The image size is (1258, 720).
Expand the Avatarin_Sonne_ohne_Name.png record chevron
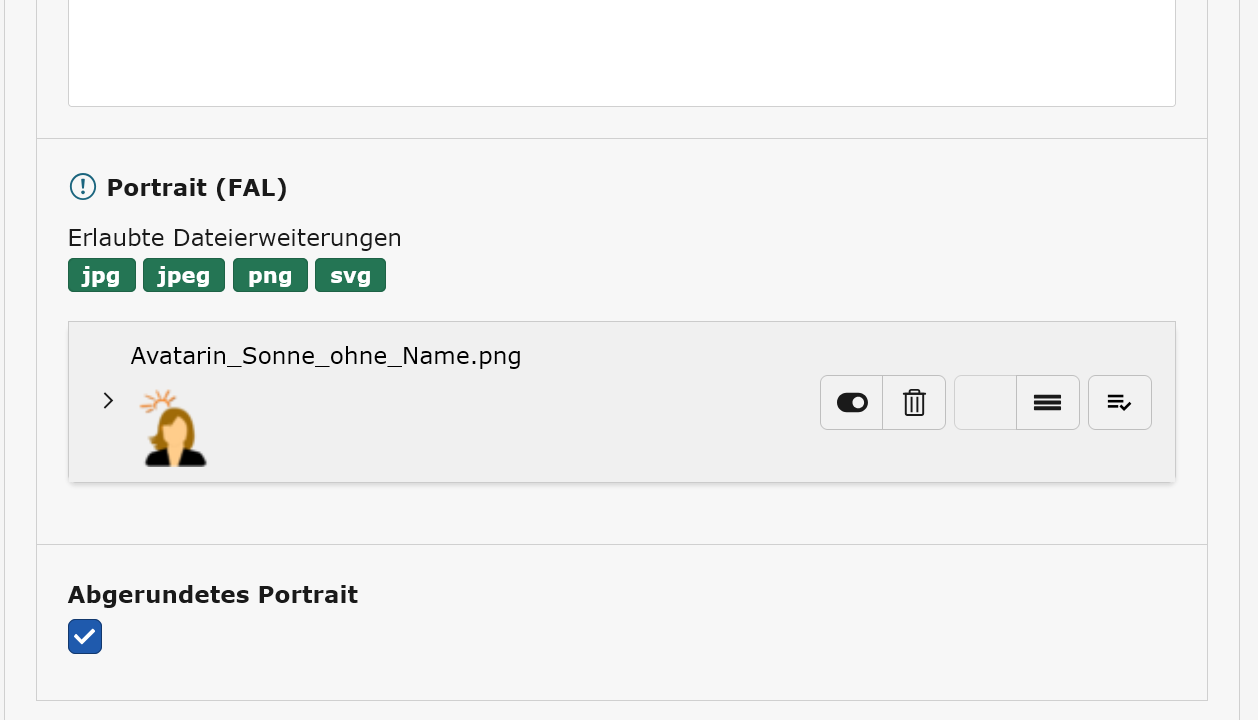point(108,401)
